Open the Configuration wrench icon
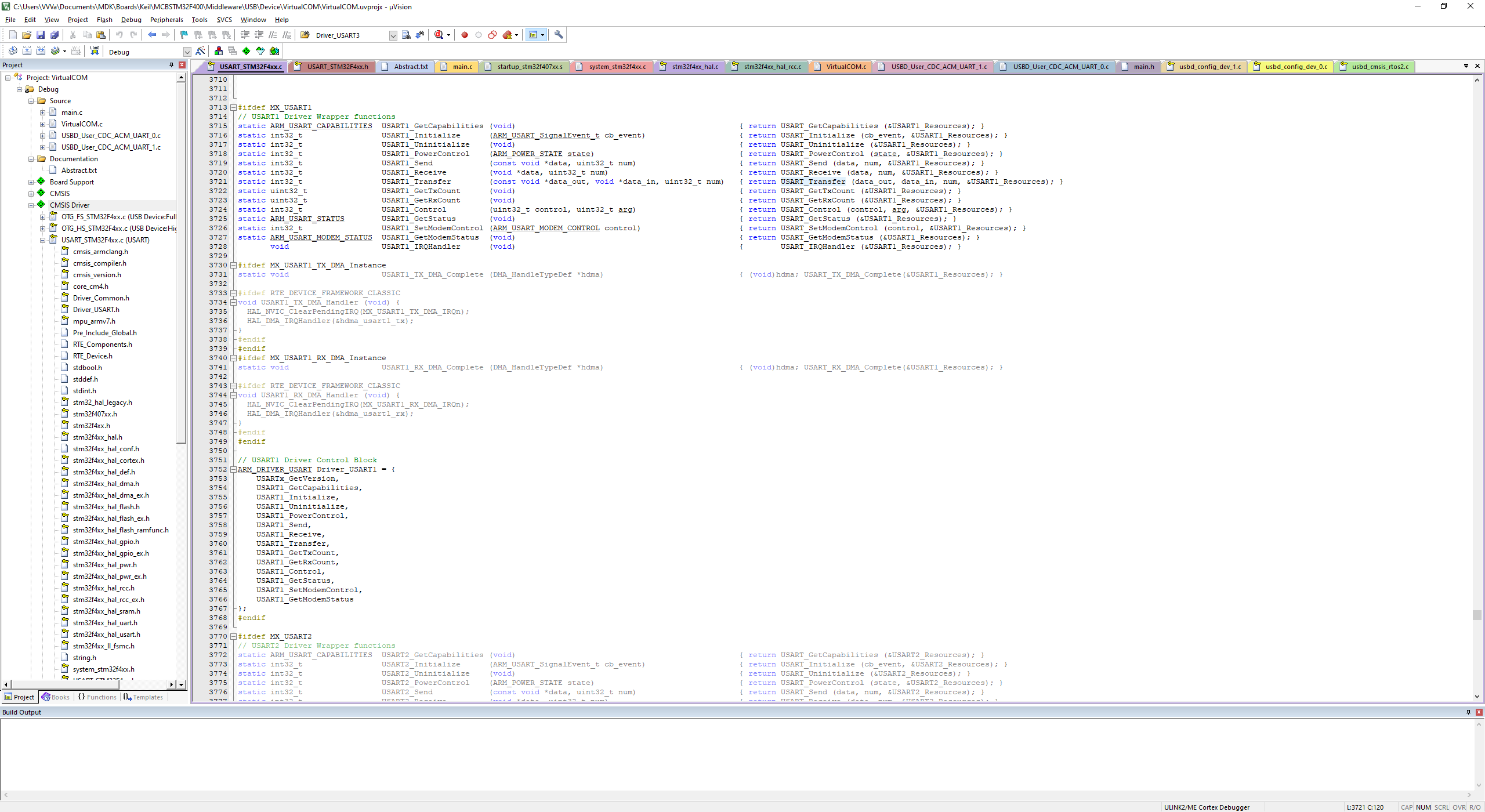This screenshot has width=1485, height=812. (x=559, y=35)
